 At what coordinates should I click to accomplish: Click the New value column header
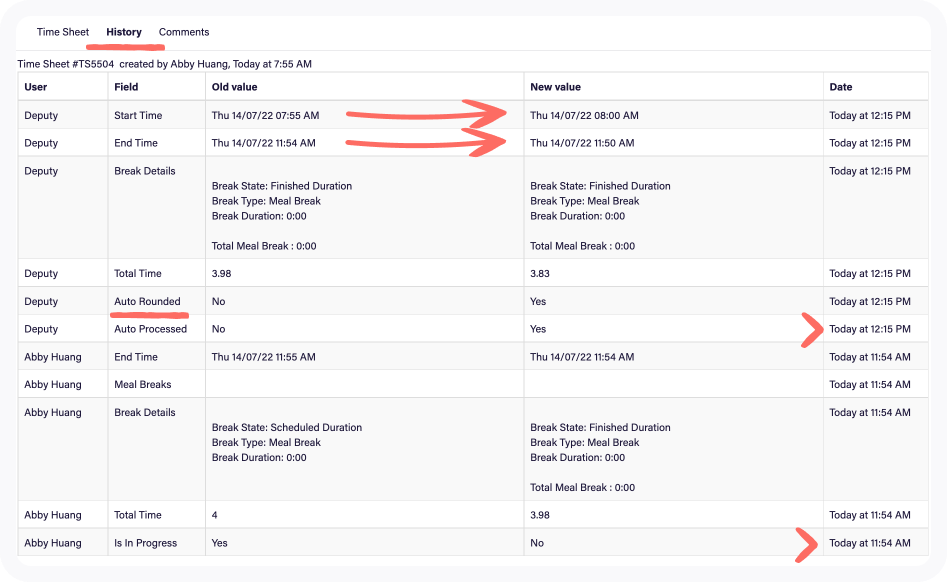click(x=555, y=87)
